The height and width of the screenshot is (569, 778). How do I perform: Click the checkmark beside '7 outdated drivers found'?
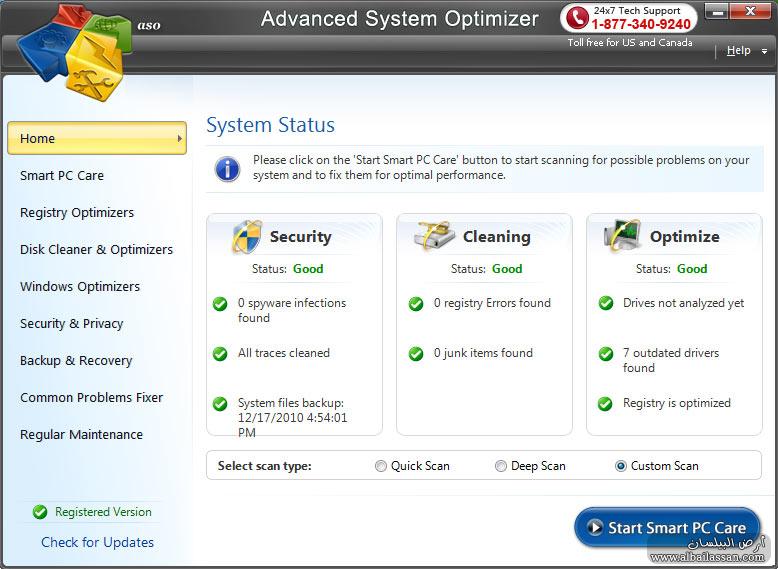(x=605, y=354)
